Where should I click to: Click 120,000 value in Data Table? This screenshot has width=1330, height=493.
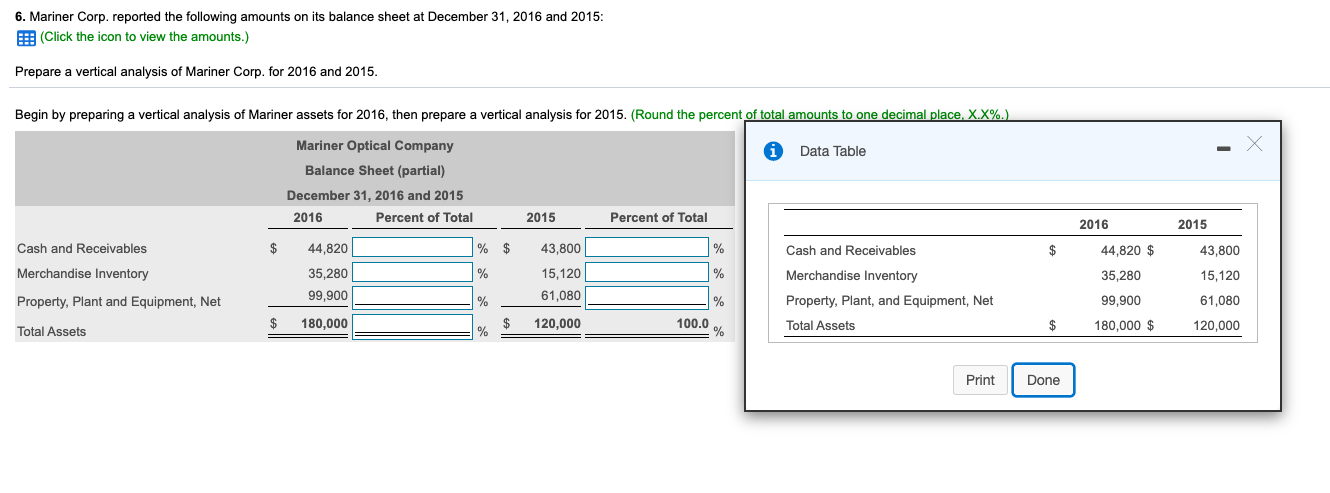1216,325
